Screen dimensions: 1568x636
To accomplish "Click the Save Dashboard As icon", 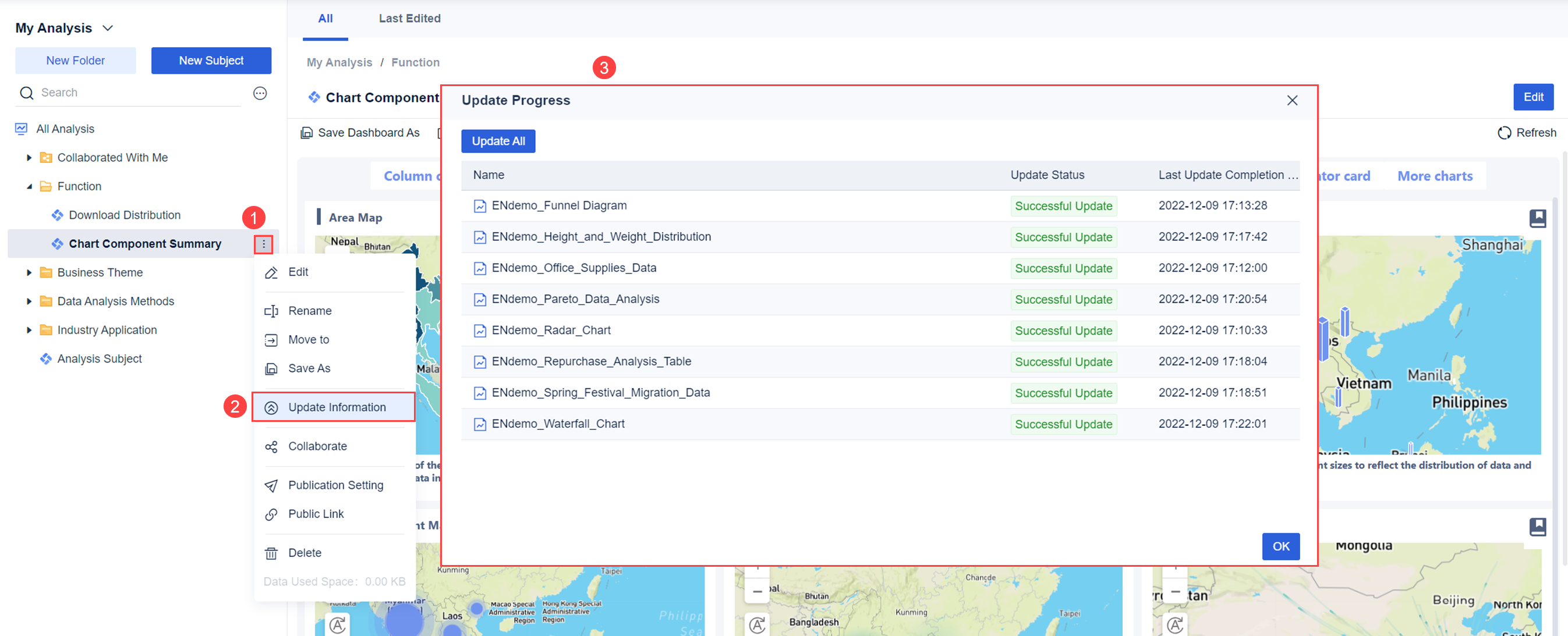I will (x=307, y=133).
